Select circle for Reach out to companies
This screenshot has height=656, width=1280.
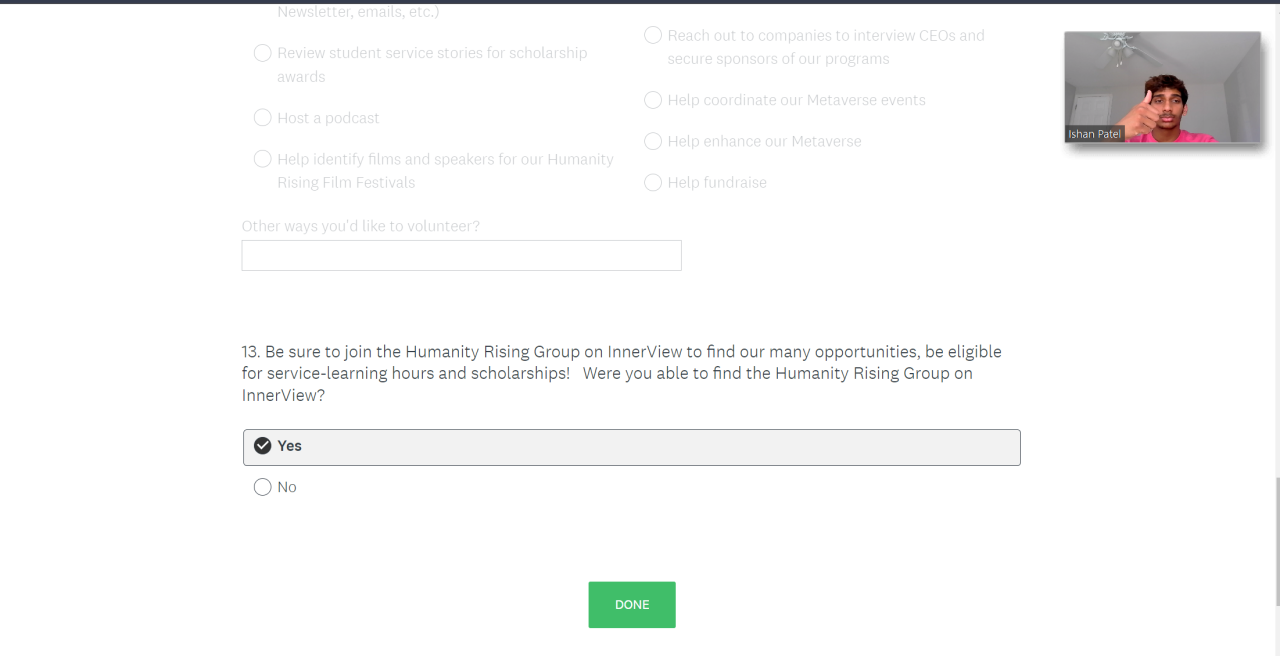pyautogui.click(x=653, y=35)
